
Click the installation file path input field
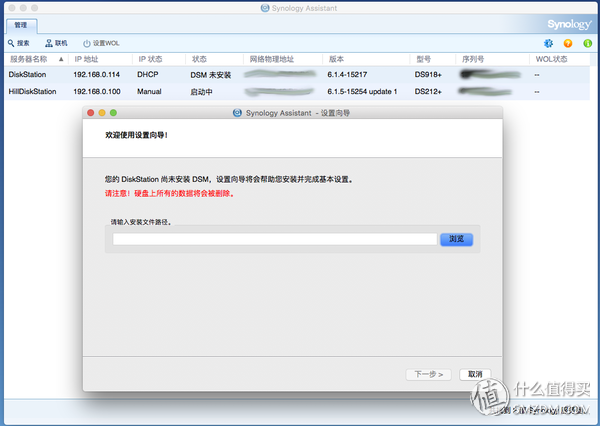(x=275, y=239)
